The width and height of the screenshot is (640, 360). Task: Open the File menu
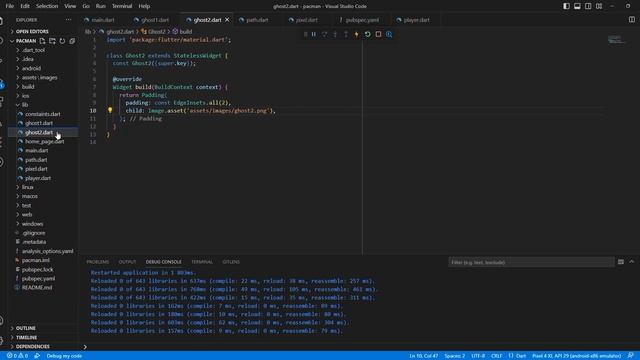click(10, 6)
